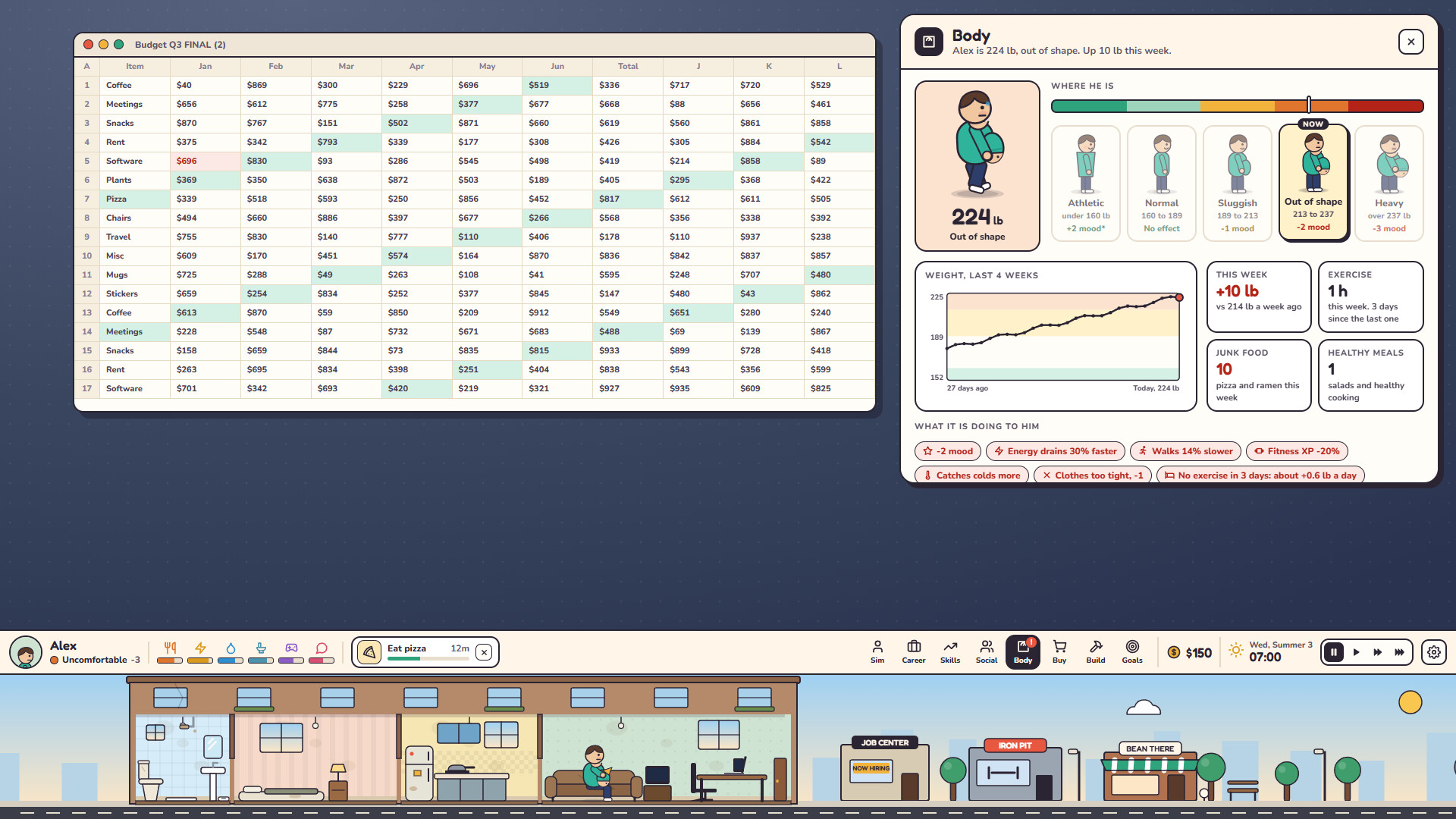This screenshot has width=1456, height=819.
Task: Click the $150 money indicator
Action: tap(1190, 653)
